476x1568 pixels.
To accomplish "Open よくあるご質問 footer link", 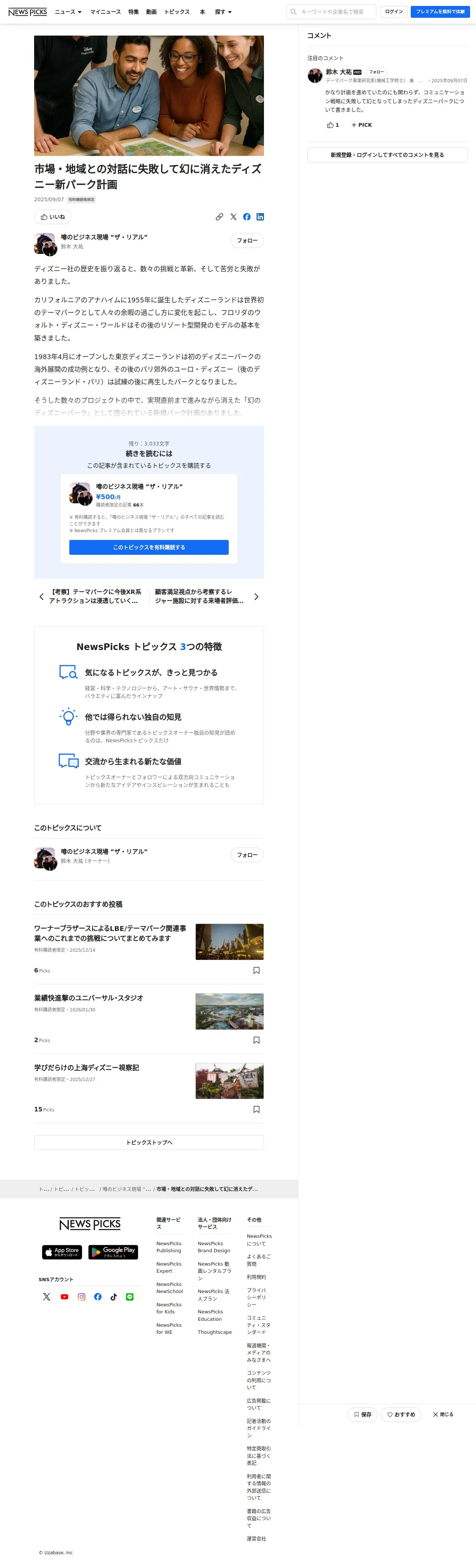I will (259, 1260).
